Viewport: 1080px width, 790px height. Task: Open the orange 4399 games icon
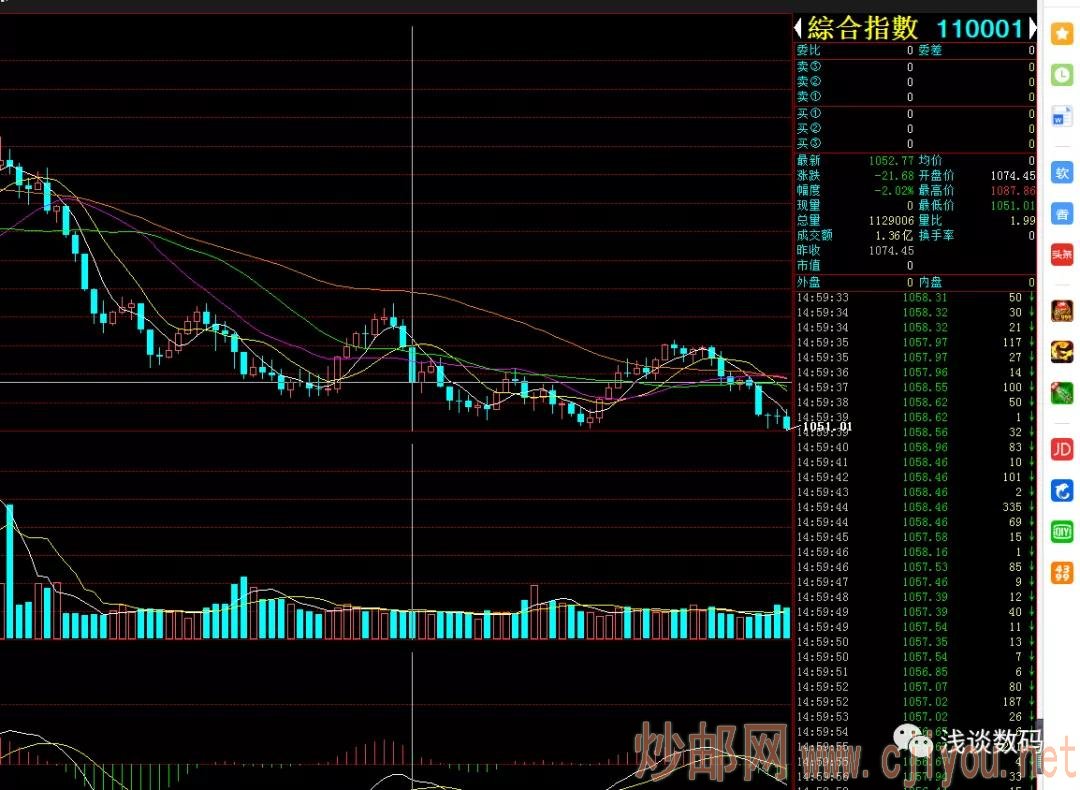point(1061,573)
